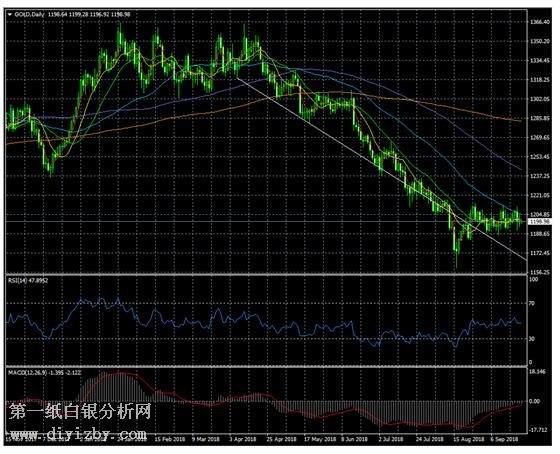This screenshot has height=454, width=560.
Task: Click the RSI level 70 label
Action: click(x=532, y=303)
